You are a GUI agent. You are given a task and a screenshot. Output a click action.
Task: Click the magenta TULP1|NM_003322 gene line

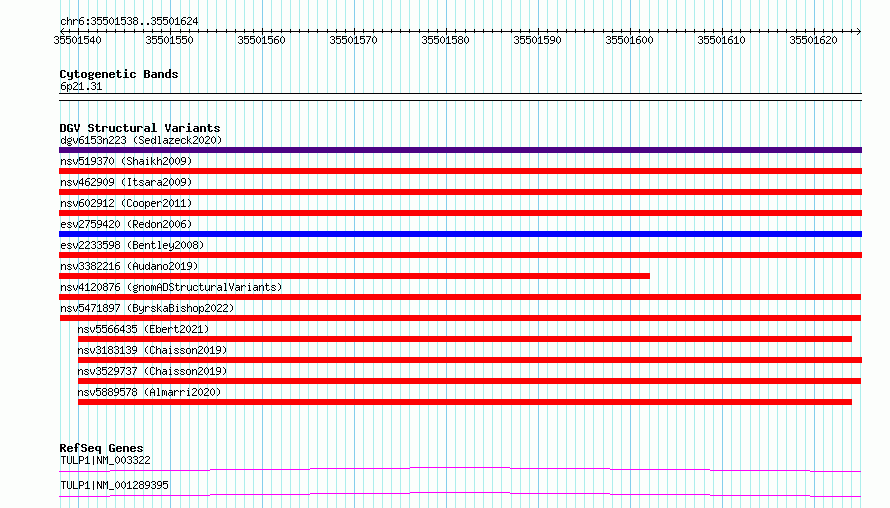point(460,469)
